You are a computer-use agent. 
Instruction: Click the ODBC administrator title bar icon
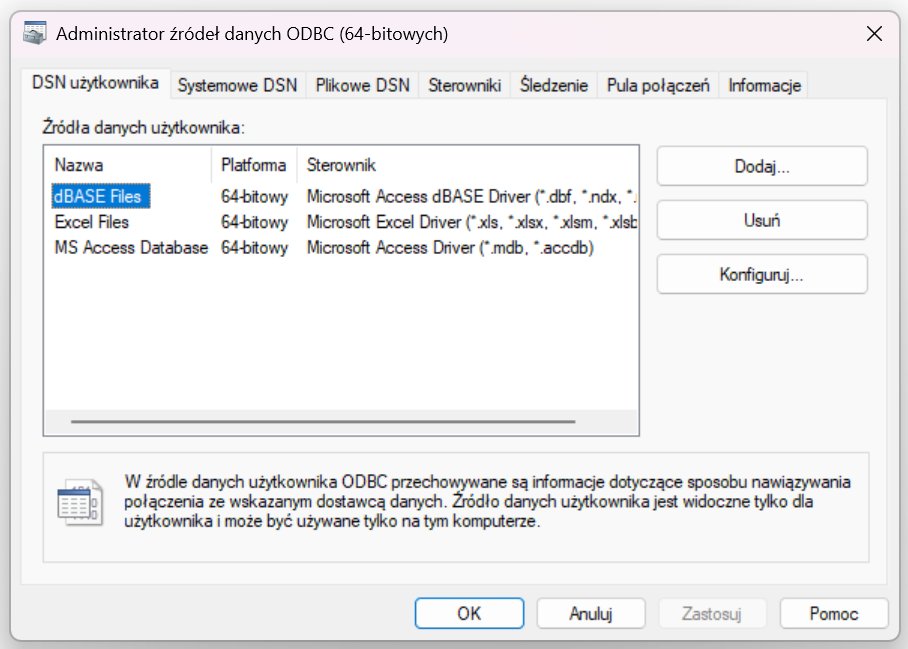point(35,34)
